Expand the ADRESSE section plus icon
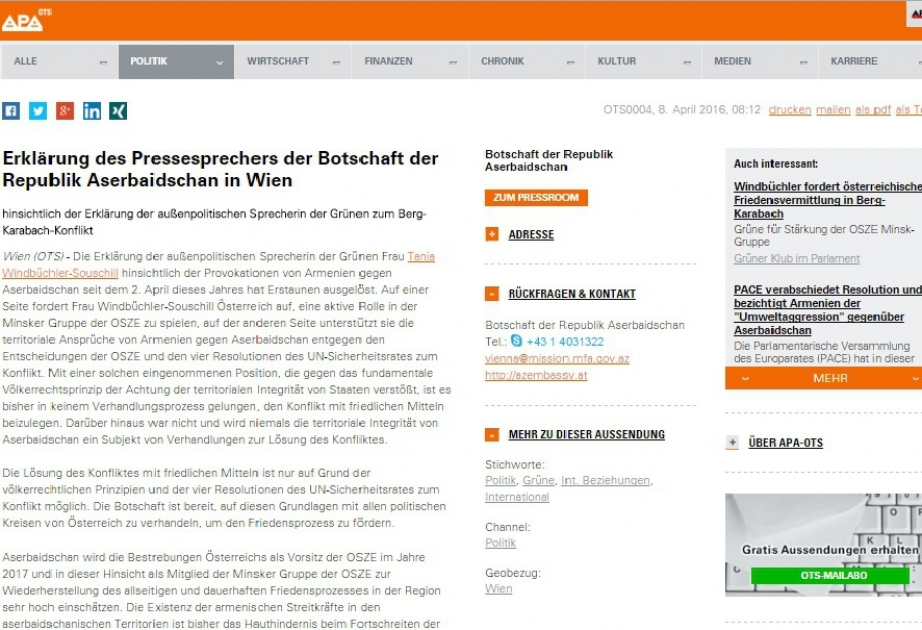The width and height of the screenshot is (922, 630). pos(492,234)
